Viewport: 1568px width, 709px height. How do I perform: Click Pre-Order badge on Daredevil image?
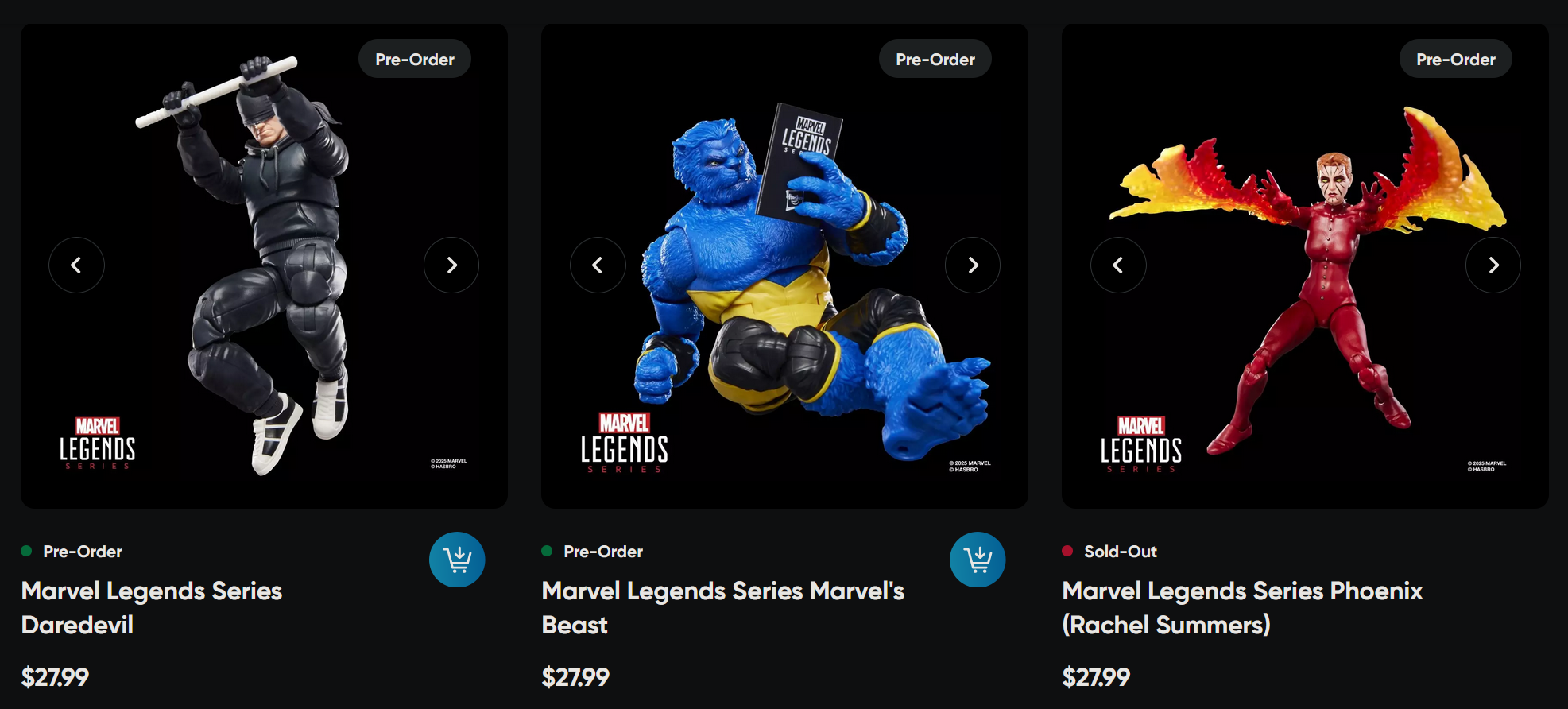(415, 59)
